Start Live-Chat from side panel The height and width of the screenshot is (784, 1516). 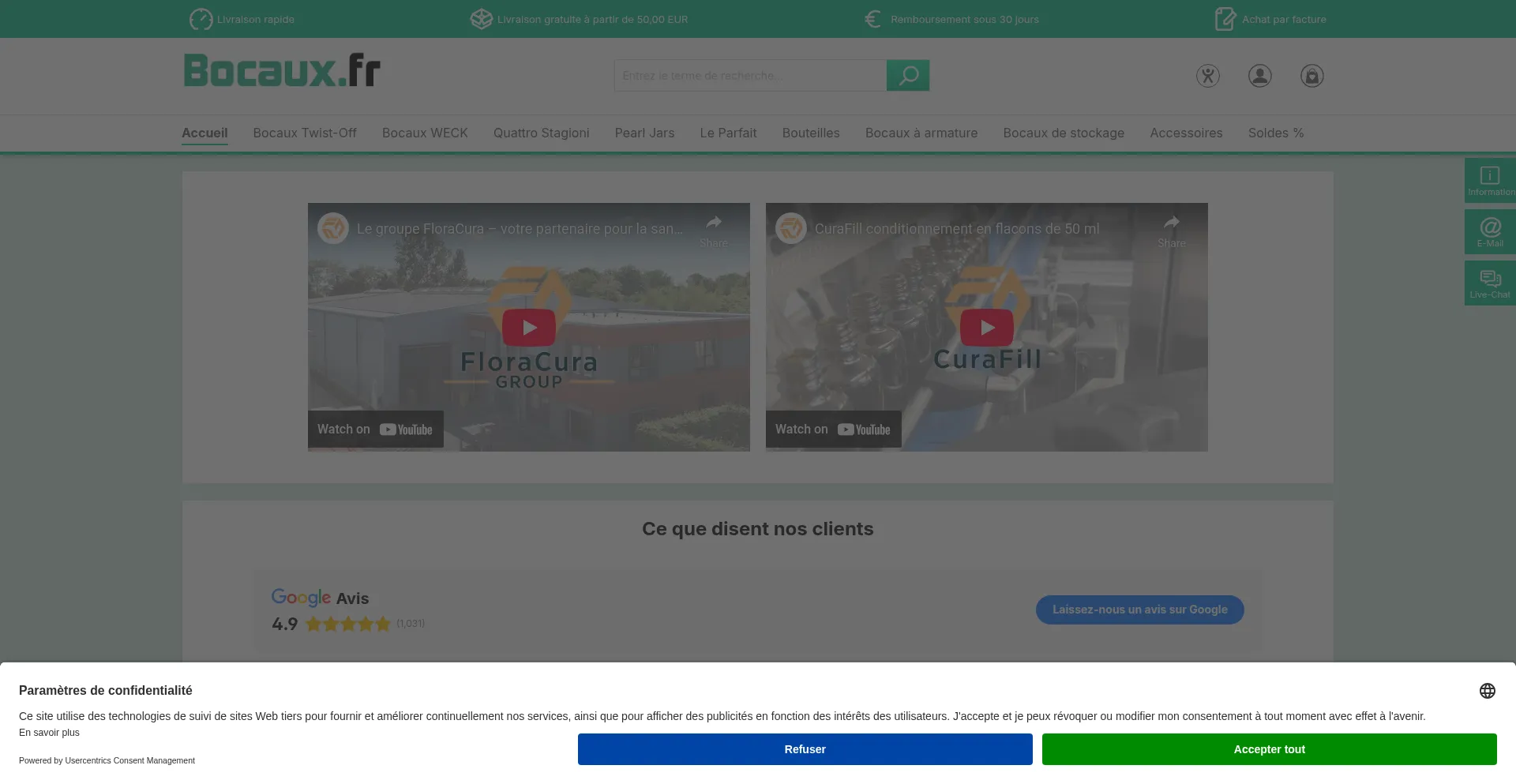pyautogui.click(x=1489, y=283)
